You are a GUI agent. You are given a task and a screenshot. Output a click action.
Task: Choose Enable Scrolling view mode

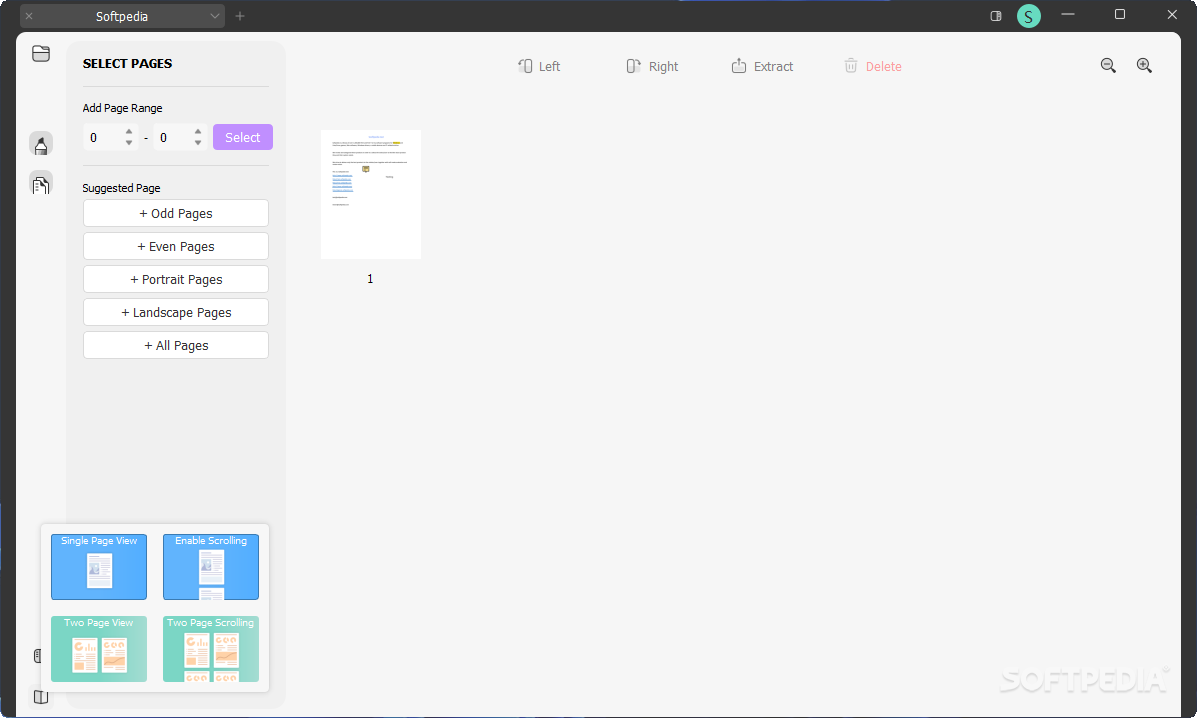point(211,567)
